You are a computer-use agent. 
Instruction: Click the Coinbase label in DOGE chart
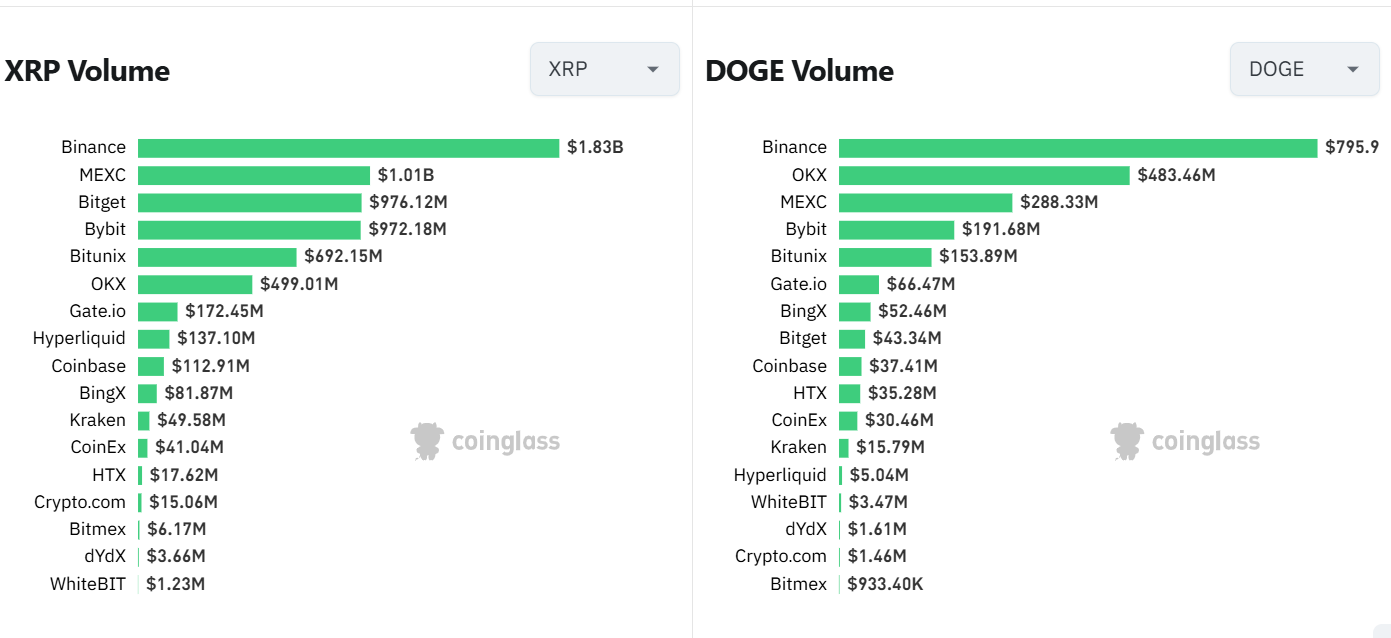(x=789, y=366)
